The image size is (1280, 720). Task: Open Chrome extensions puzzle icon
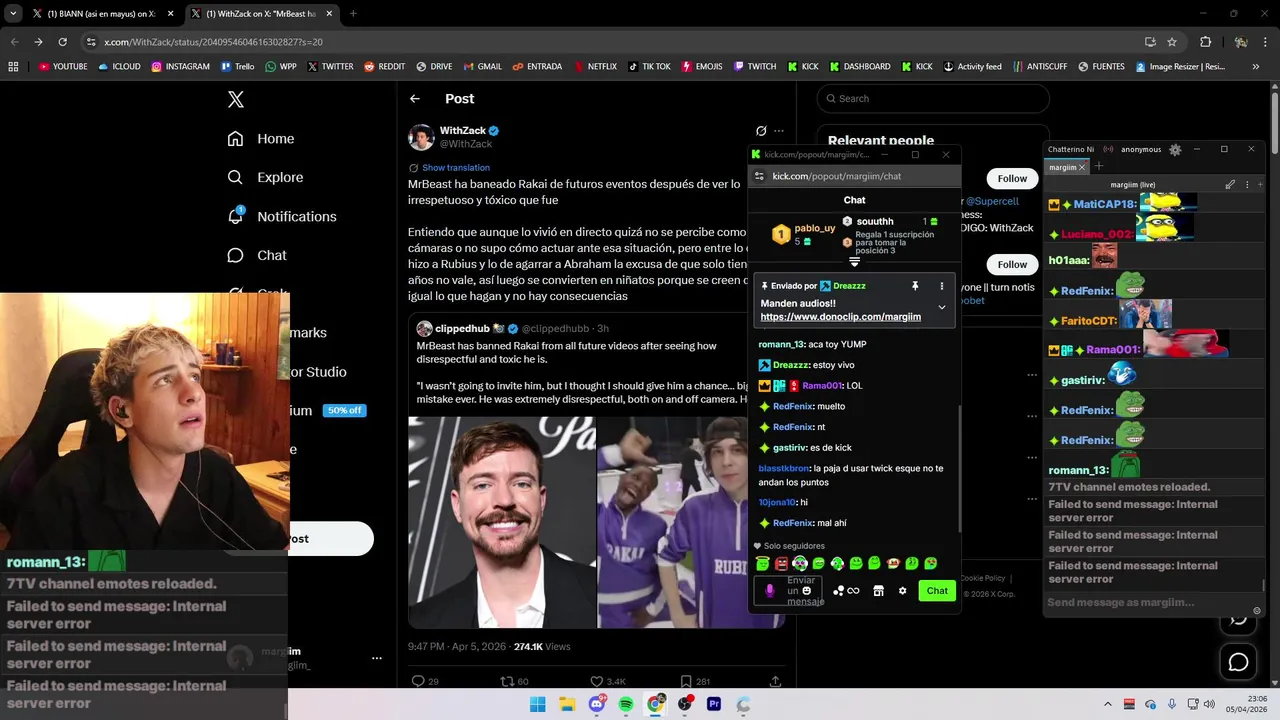click(x=1205, y=42)
